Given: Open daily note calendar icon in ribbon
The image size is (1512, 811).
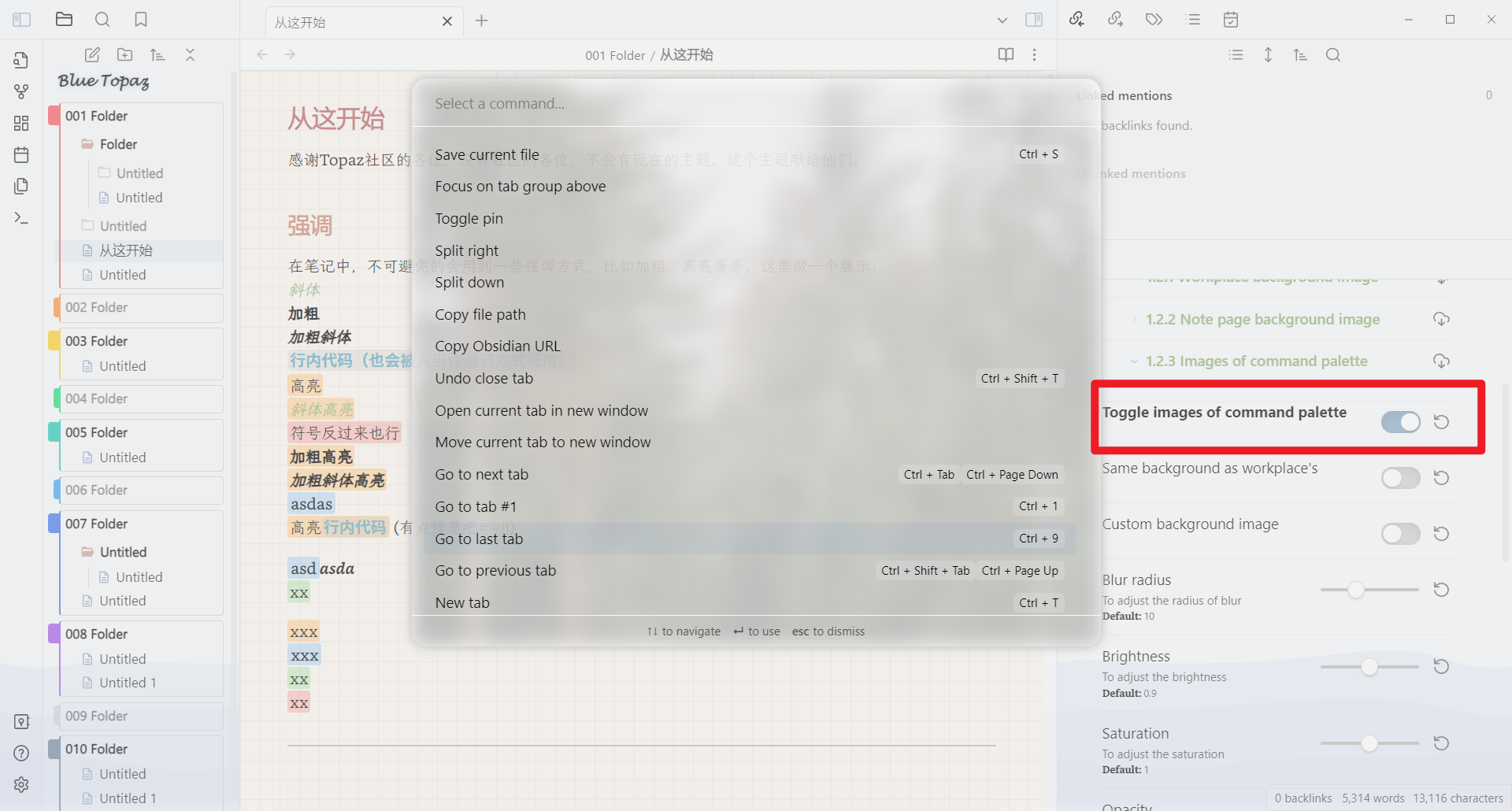Looking at the screenshot, I should 21,154.
